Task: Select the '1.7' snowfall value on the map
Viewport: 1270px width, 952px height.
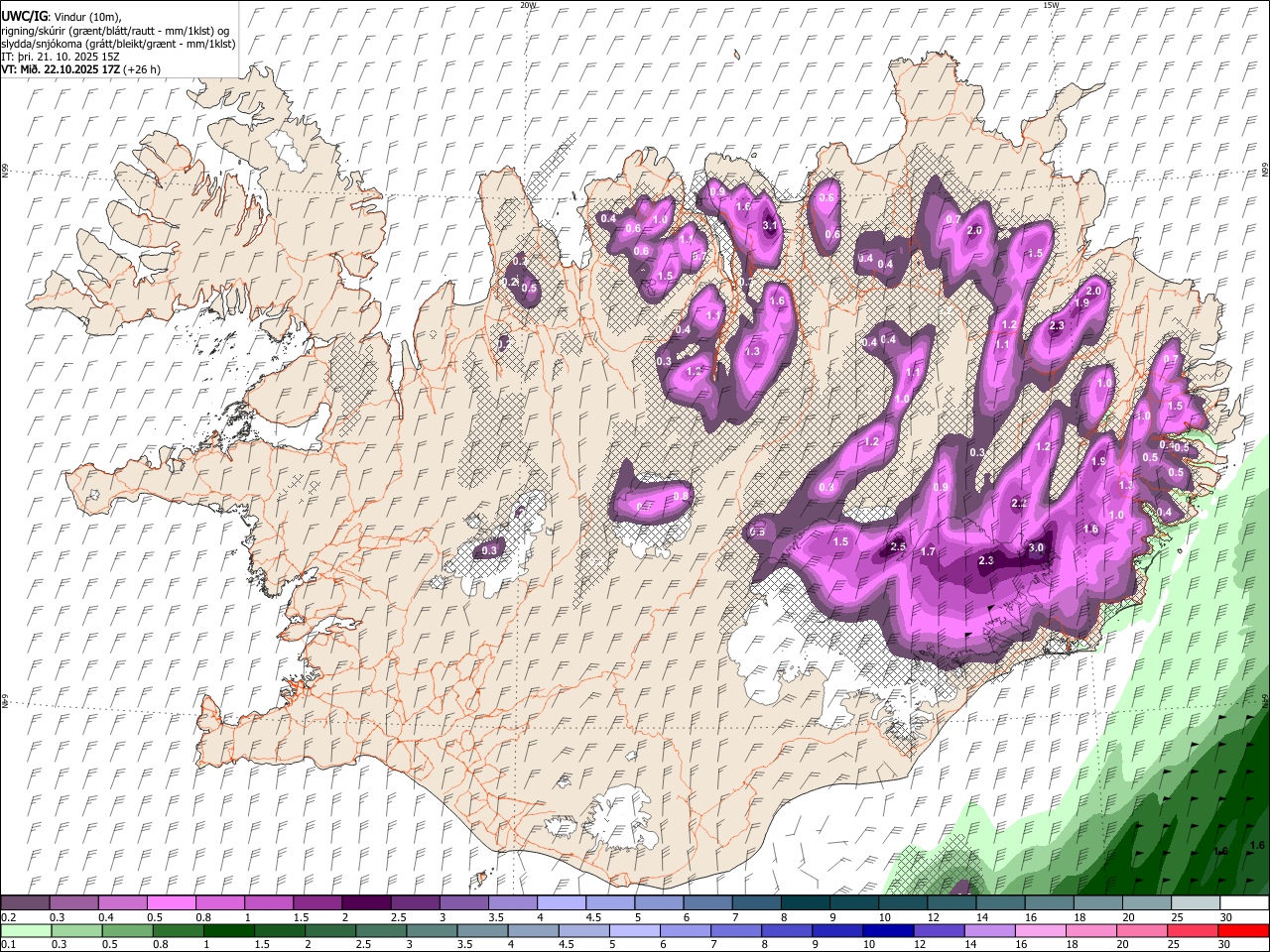Action: click(x=929, y=551)
